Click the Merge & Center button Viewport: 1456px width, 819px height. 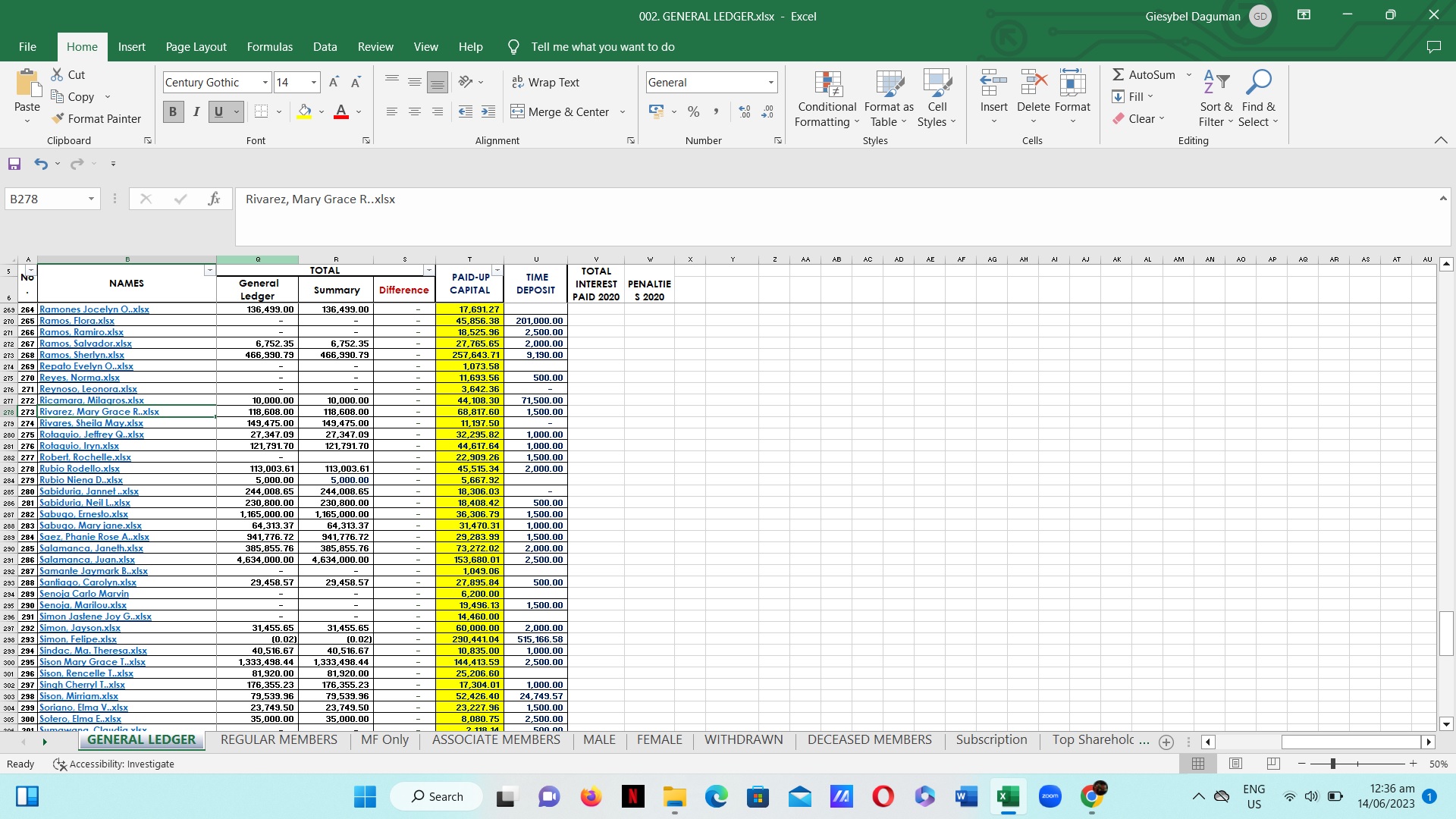point(560,111)
